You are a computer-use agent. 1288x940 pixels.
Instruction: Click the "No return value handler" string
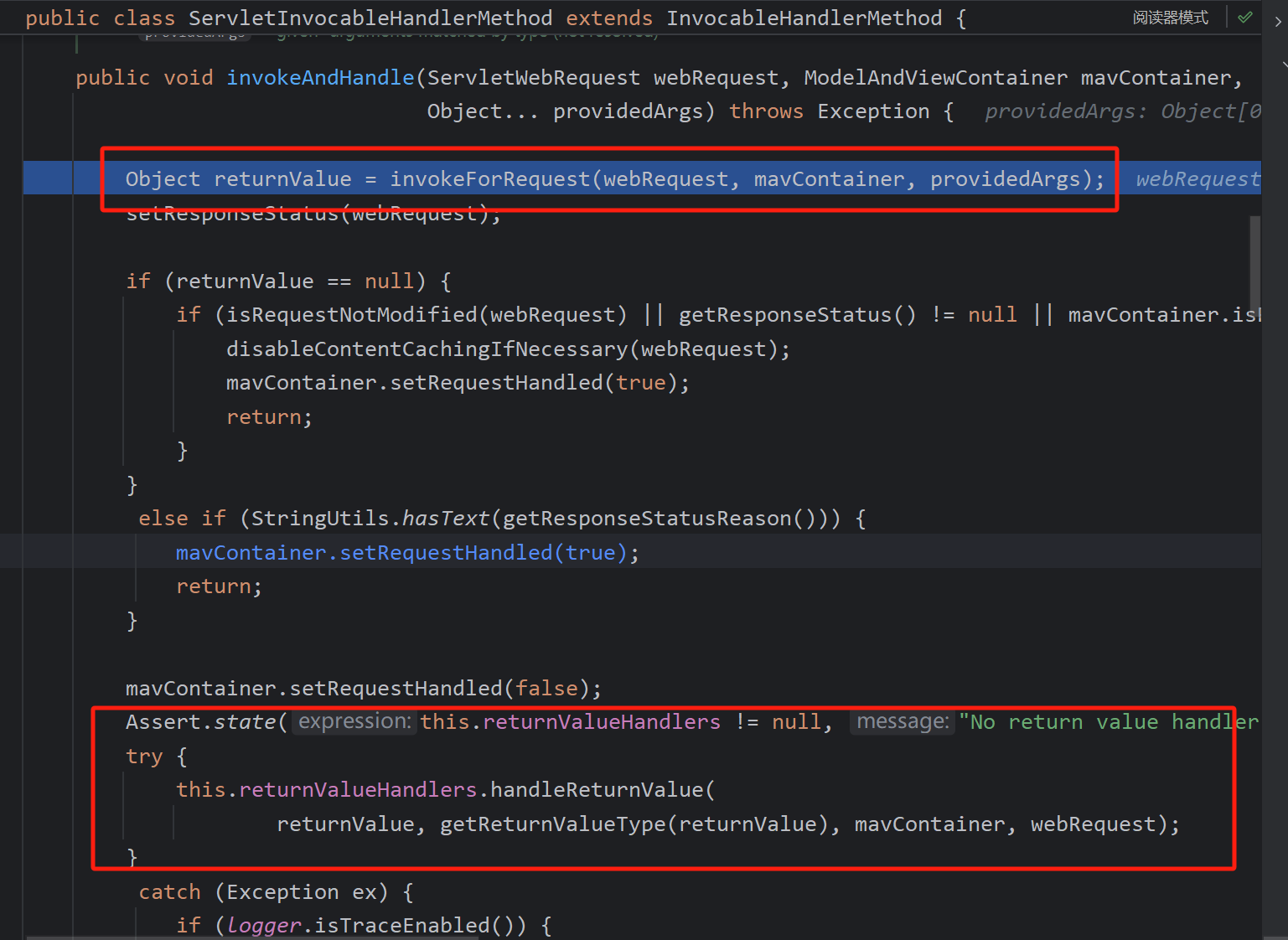coord(1110,722)
